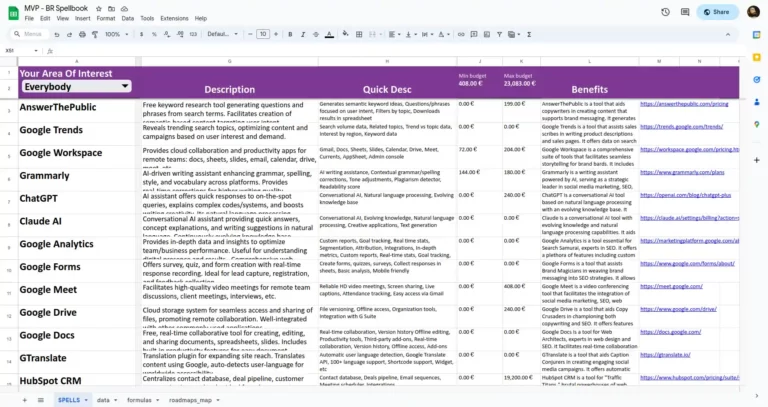This screenshot has width=768, height=407.
Task: Decrease the font size
Action: 250,34
